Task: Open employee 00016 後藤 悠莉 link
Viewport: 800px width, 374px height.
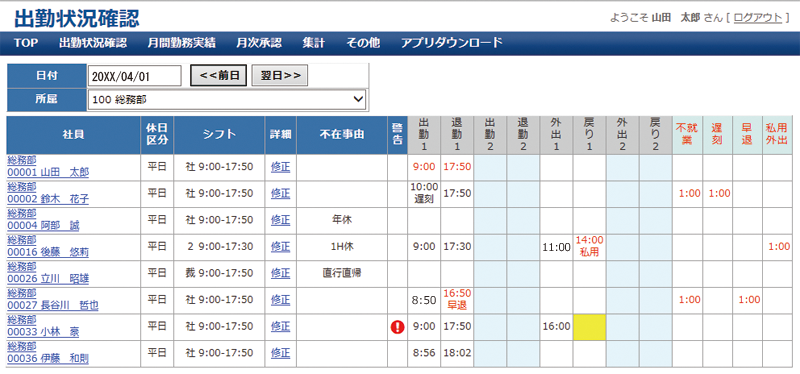Action: click(x=48, y=252)
